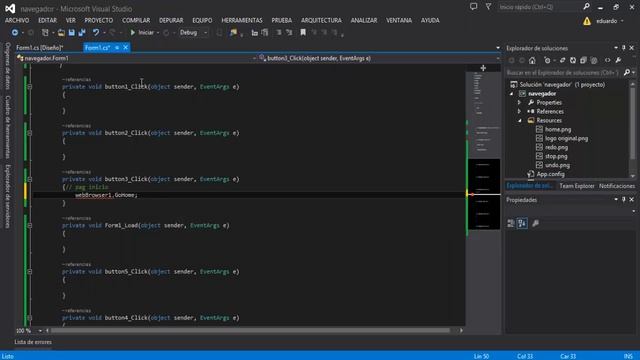The image size is (640, 360).
Task: Click the notifications filter funnel icon
Action: pyautogui.click(x=488, y=7)
